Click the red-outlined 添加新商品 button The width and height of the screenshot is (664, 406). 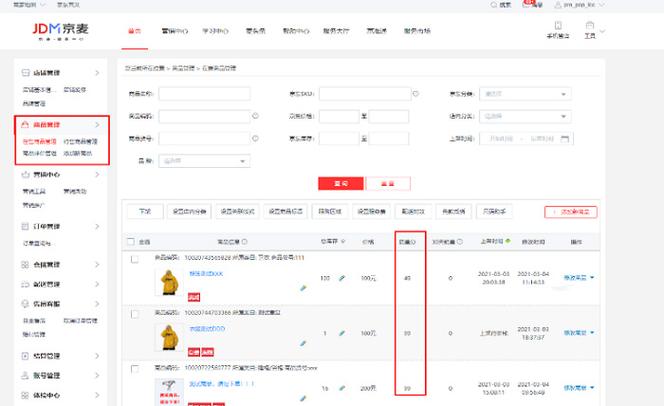(571, 212)
